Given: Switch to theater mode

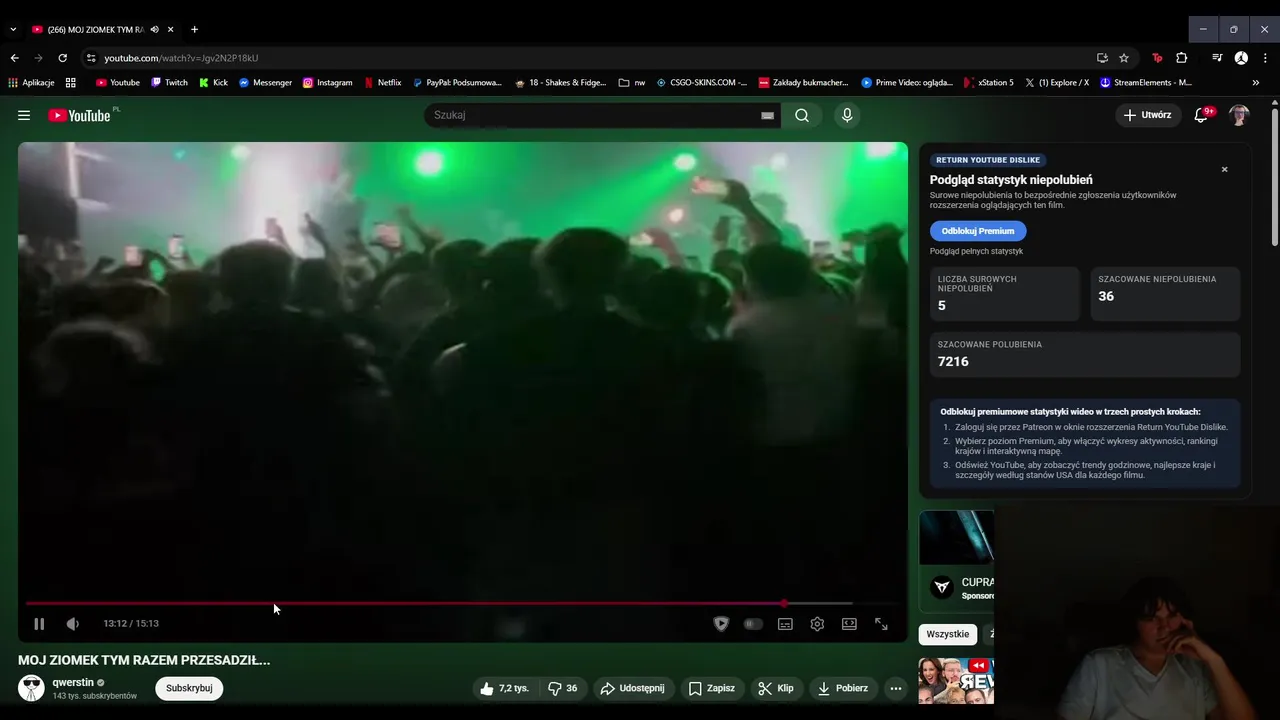Looking at the screenshot, I should [x=849, y=624].
